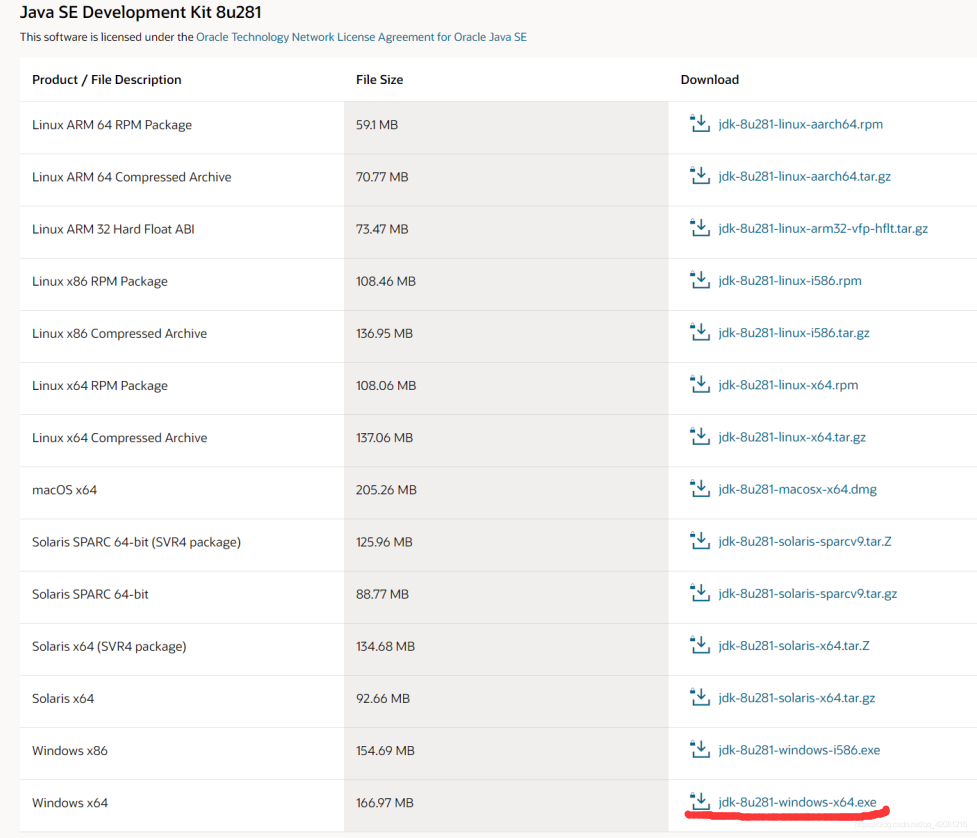Download jdk-8u281-linux-x64.rpm link
Viewport: 977px width, 838px height.
point(788,385)
